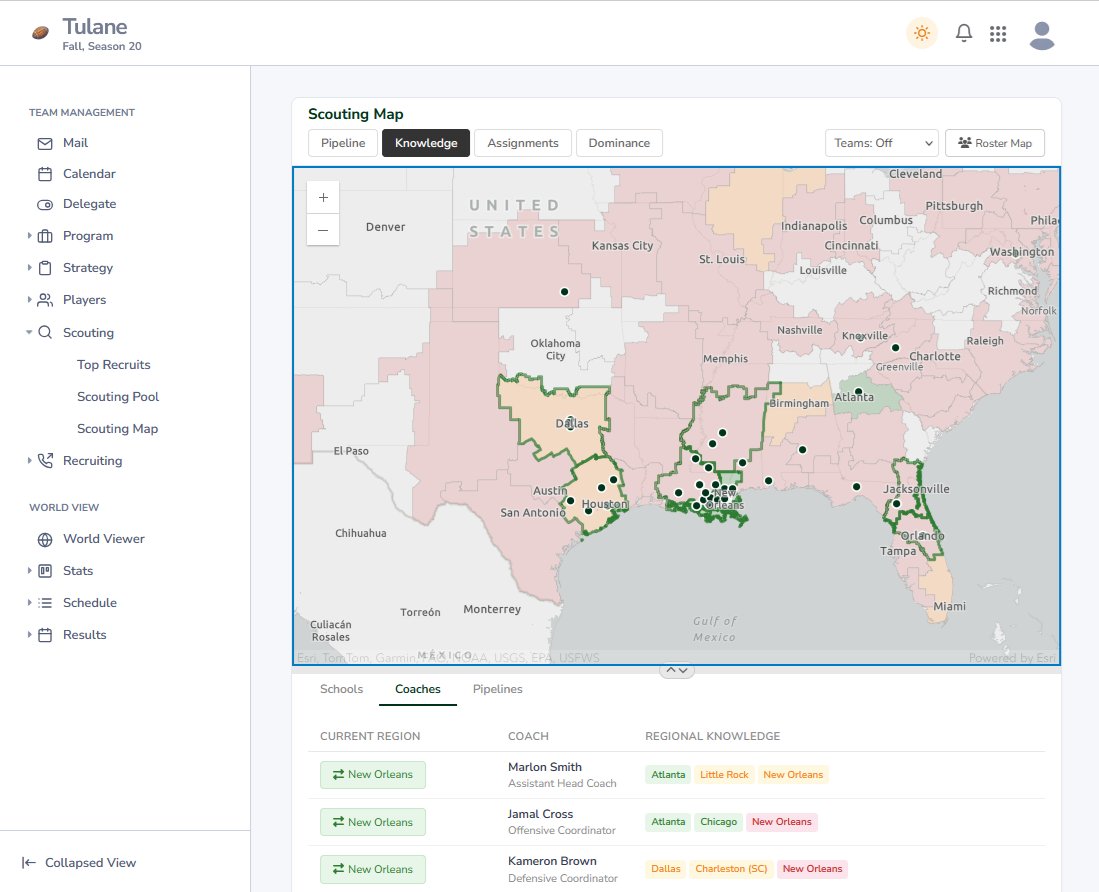Toggle the sun light-mode theme button
This screenshot has width=1099, height=892.
(922, 33)
